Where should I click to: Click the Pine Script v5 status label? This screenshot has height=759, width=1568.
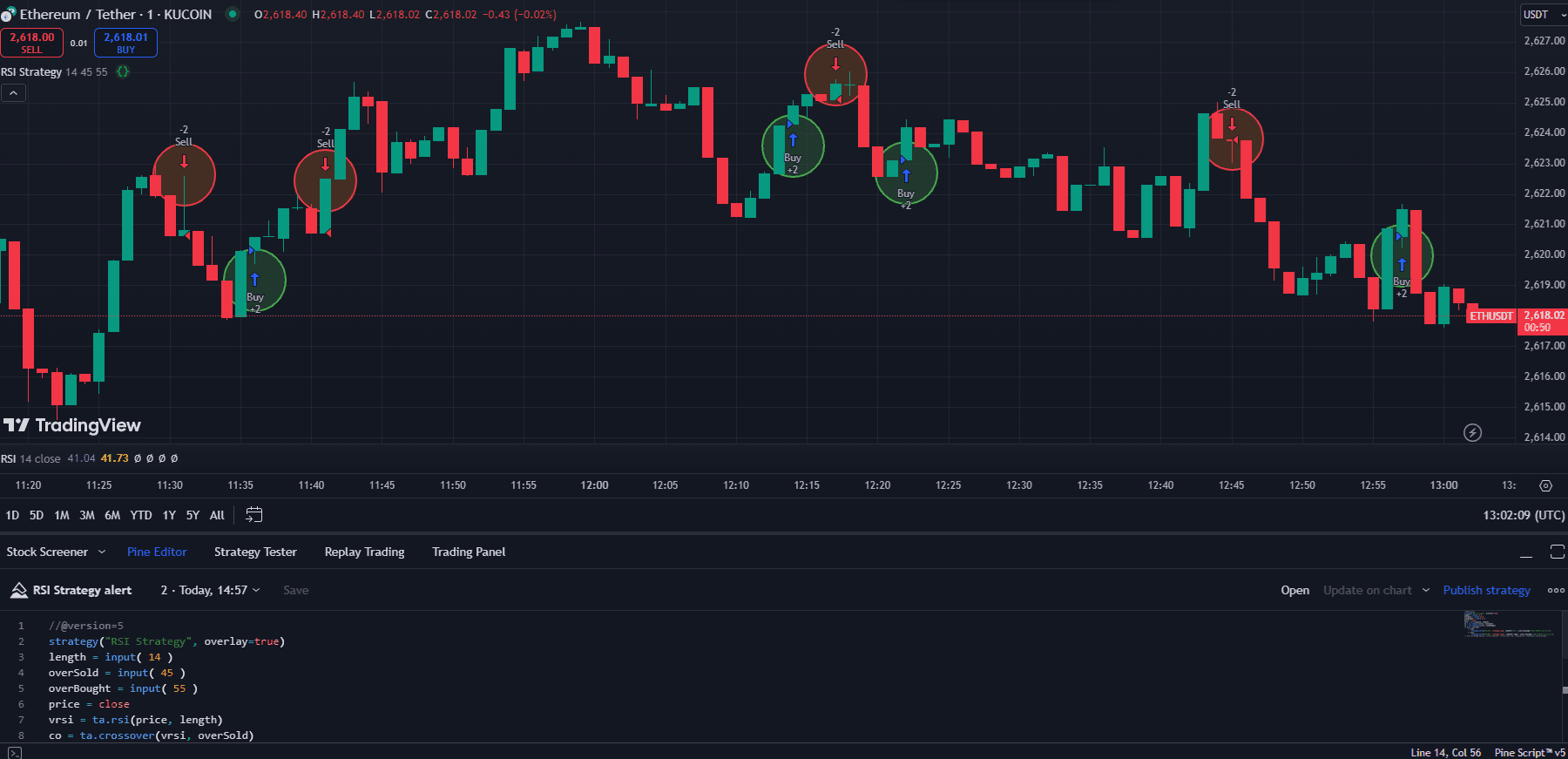click(1530, 752)
